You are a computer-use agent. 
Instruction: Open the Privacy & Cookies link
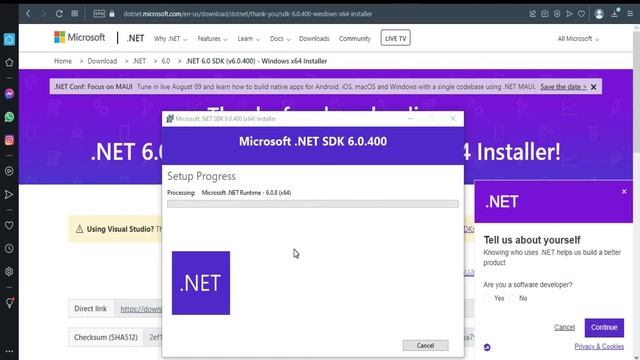point(599,347)
